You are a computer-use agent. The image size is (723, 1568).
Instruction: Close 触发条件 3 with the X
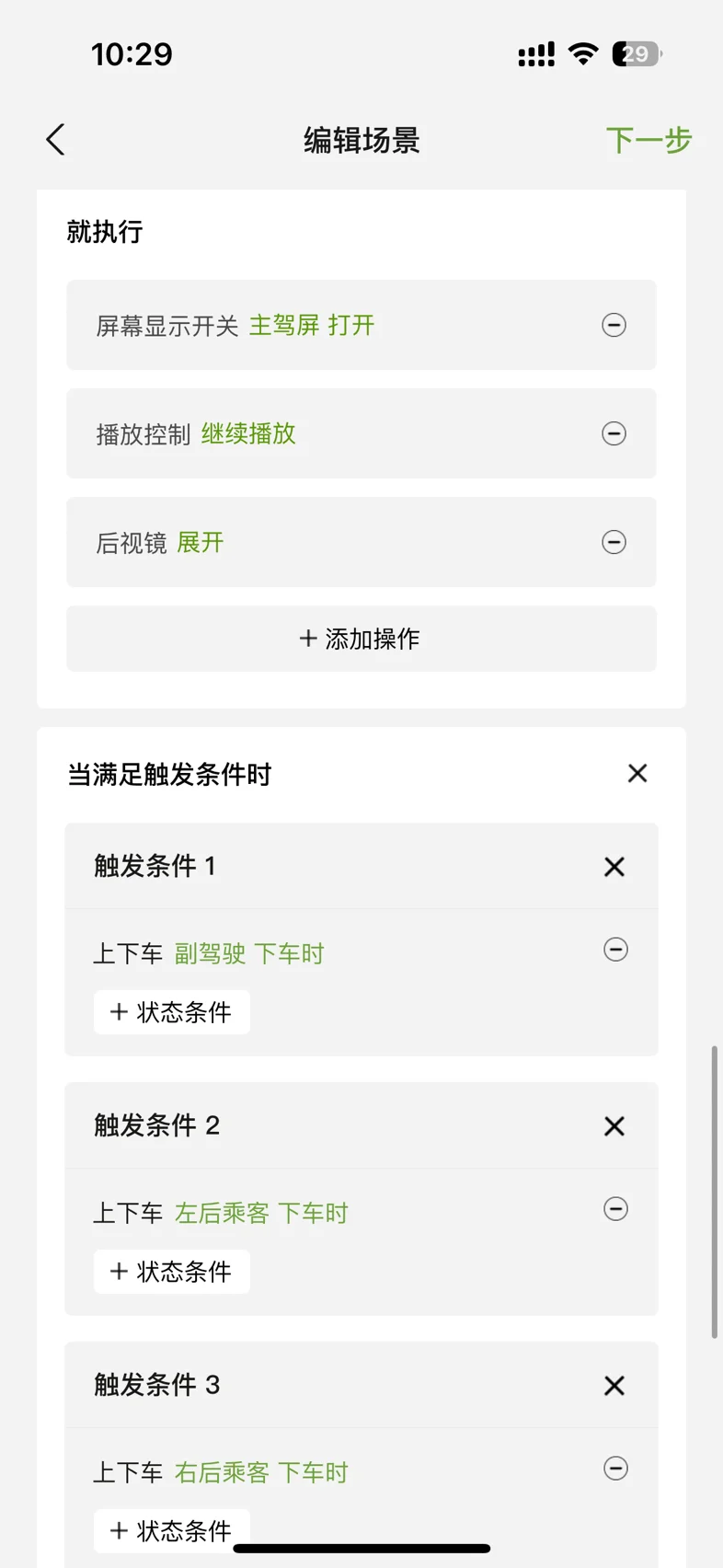[614, 1386]
